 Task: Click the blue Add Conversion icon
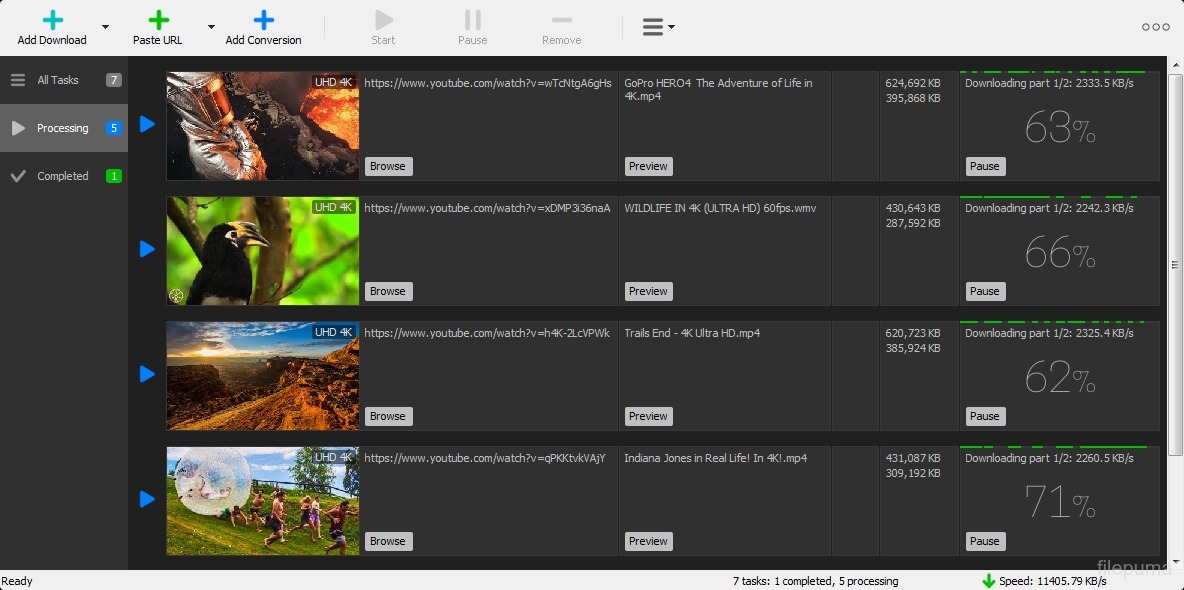tap(263, 20)
